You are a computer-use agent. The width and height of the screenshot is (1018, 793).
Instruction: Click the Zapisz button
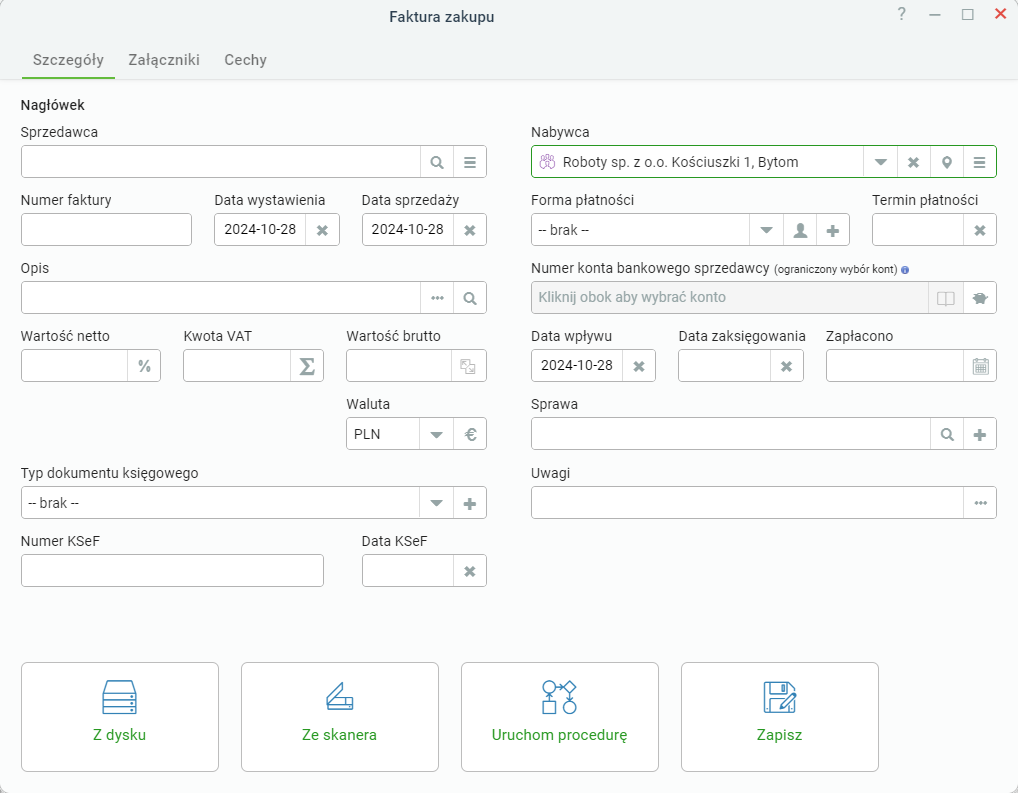point(780,716)
